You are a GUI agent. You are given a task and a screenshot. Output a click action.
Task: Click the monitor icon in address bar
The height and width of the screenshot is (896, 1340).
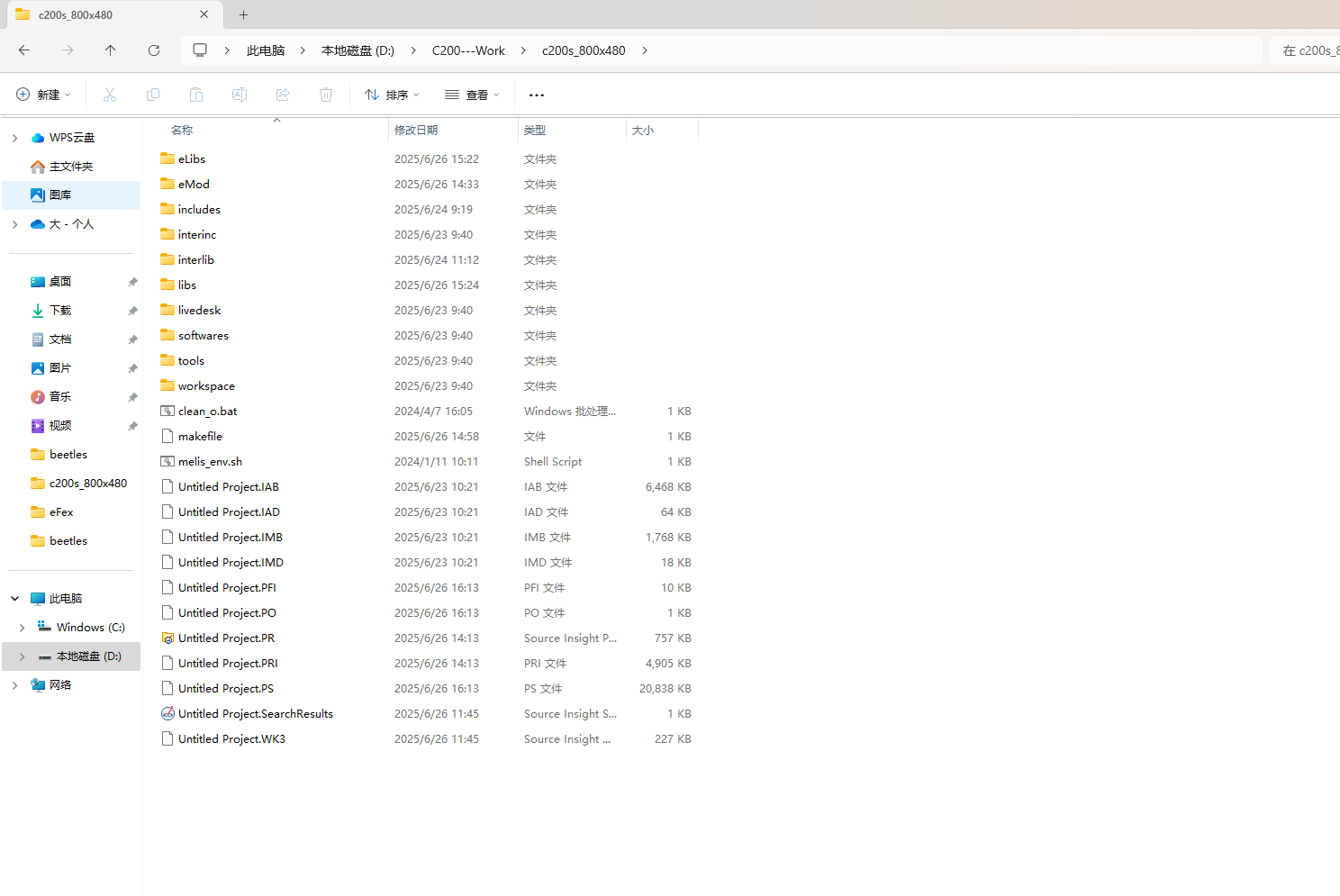pos(200,50)
